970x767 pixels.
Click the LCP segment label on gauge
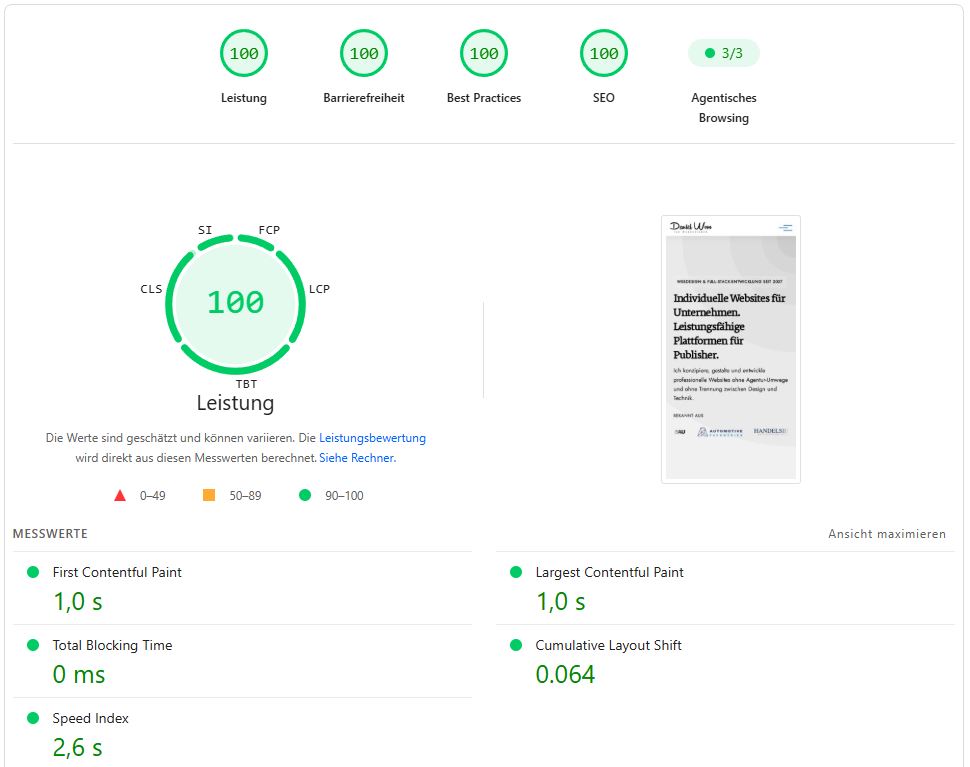[x=319, y=289]
